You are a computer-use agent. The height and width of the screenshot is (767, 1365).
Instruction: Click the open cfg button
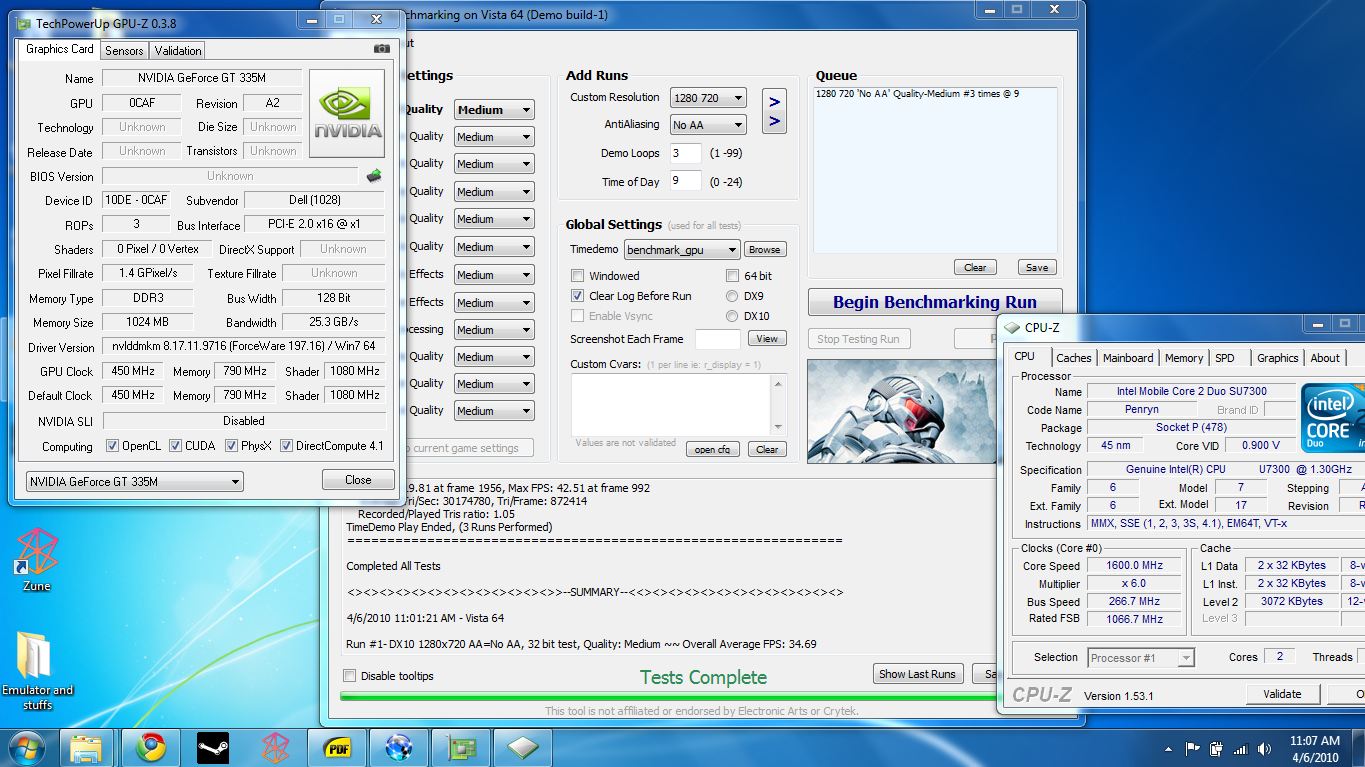click(x=713, y=450)
